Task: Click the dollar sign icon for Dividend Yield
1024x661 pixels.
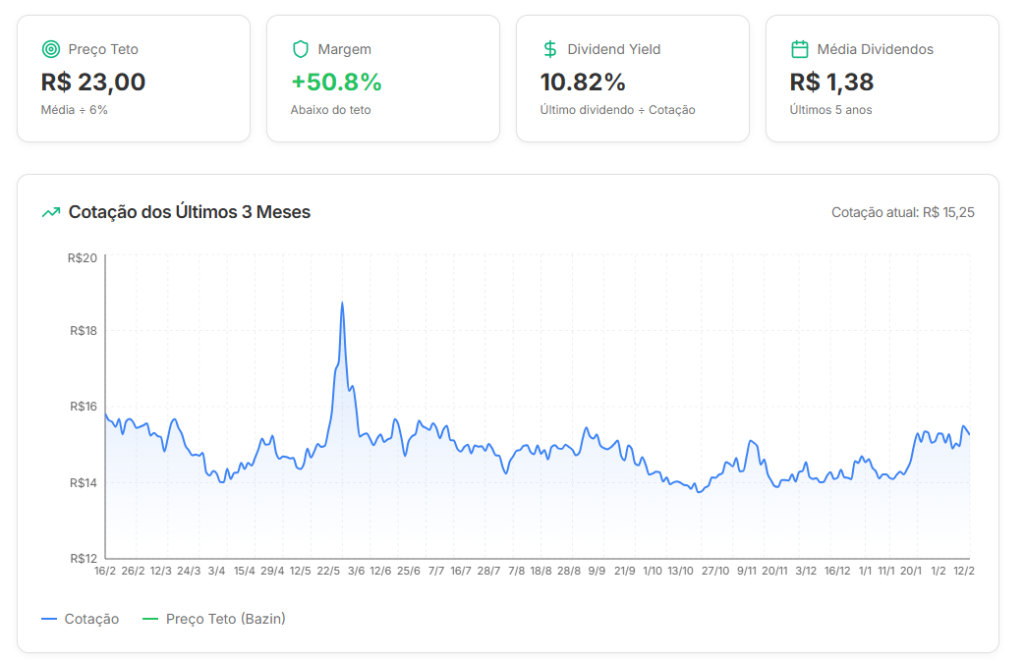Action: (550, 49)
